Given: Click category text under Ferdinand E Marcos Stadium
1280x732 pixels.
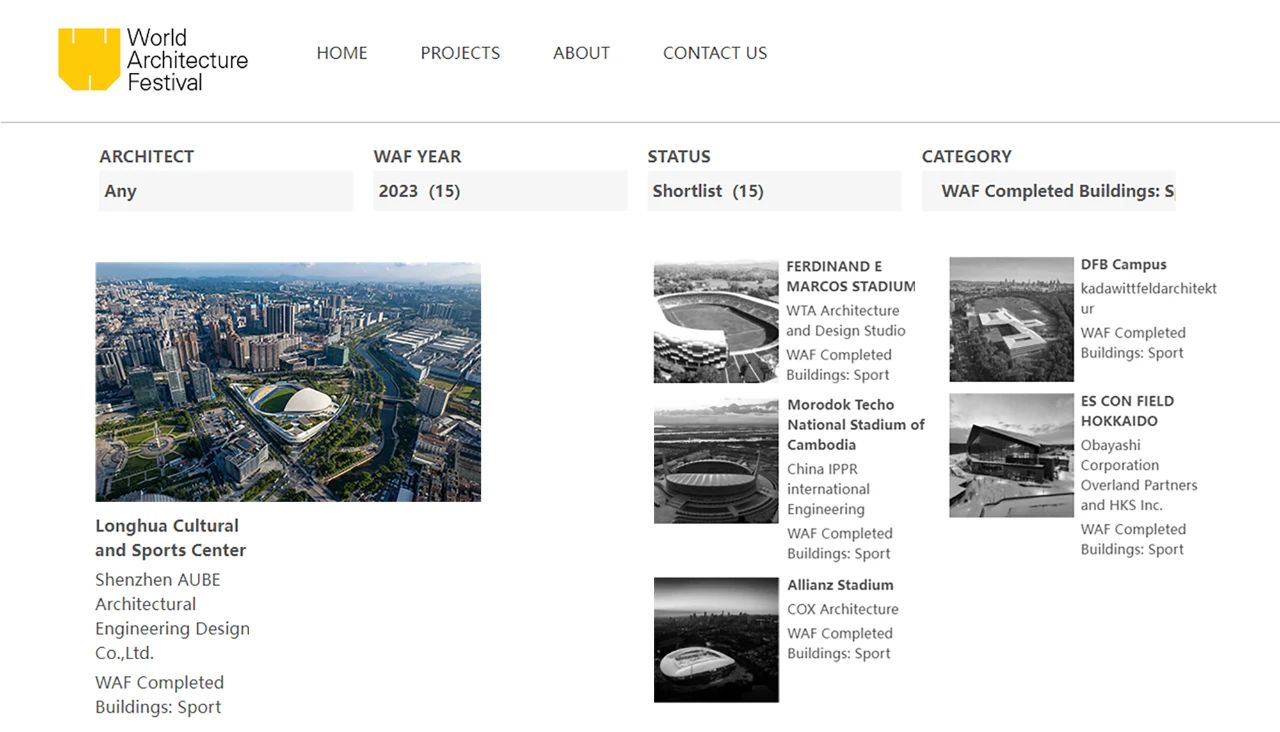Looking at the screenshot, I should tap(838, 365).
